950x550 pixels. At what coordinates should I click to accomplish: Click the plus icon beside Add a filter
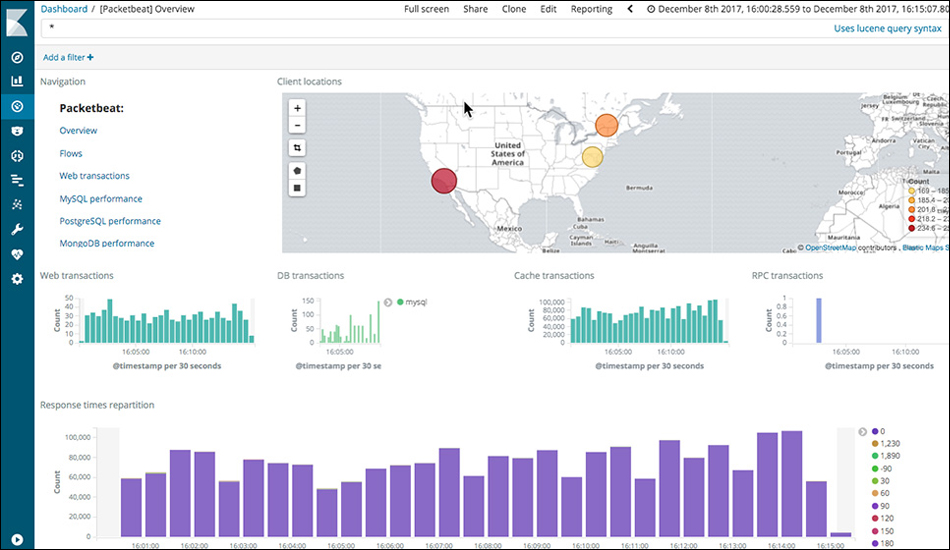(x=90, y=58)
